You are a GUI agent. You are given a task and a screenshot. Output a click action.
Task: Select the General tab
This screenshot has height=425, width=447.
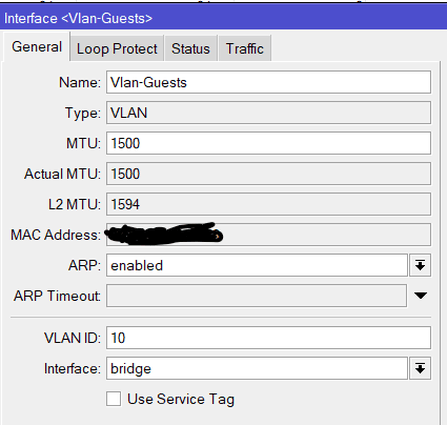pos(37,47)
